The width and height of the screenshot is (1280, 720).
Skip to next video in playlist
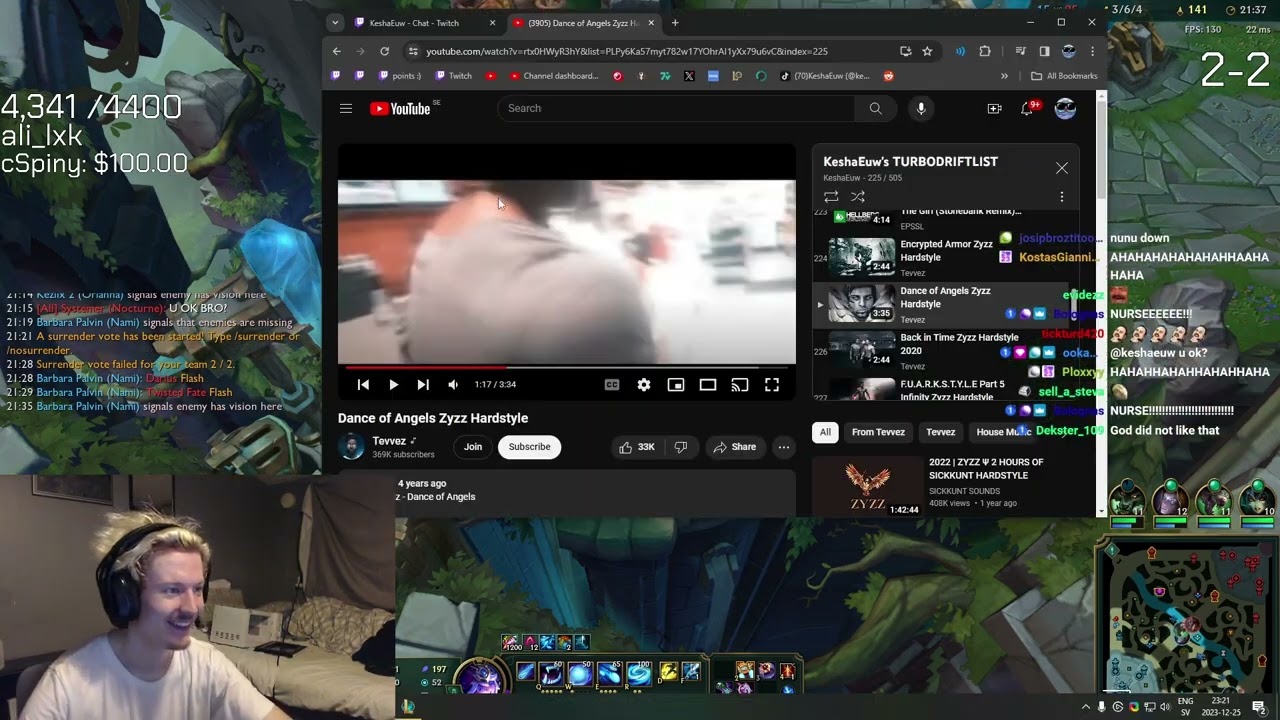pos(423,385)
